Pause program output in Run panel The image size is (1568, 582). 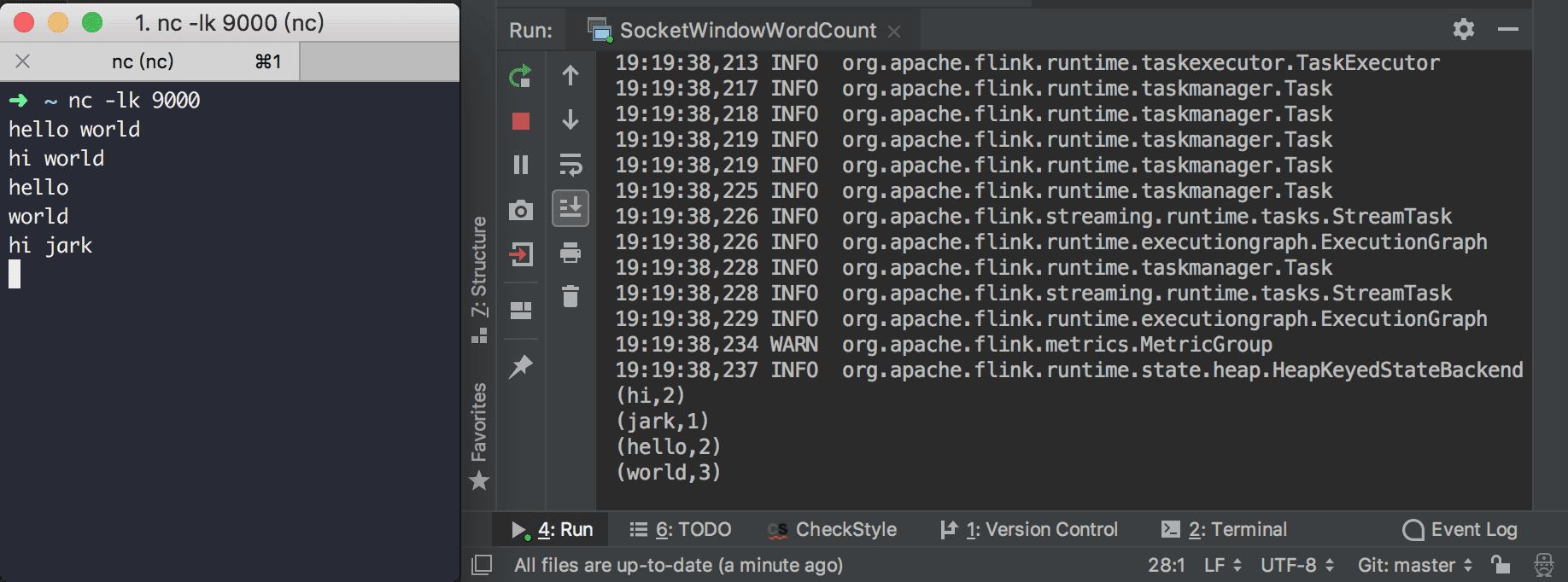pos(520,164)
